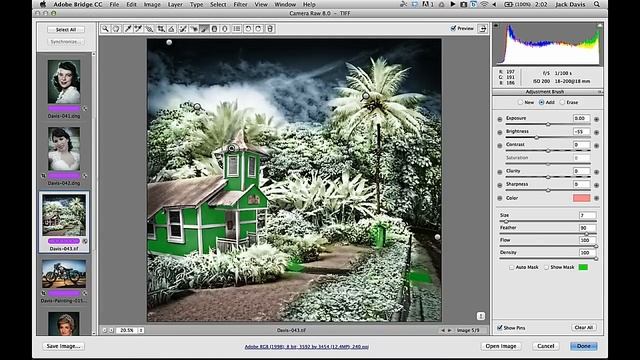Click the minus icon beside Sharpness
The image size is (640, 360).
[x=500, y=185]
